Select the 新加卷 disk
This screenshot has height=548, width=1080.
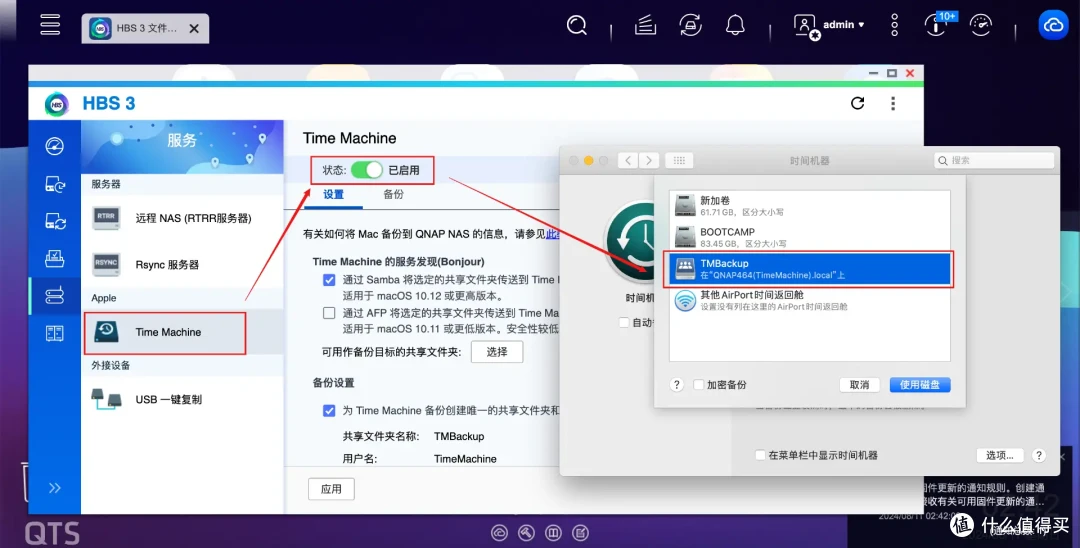click(809, 206)
